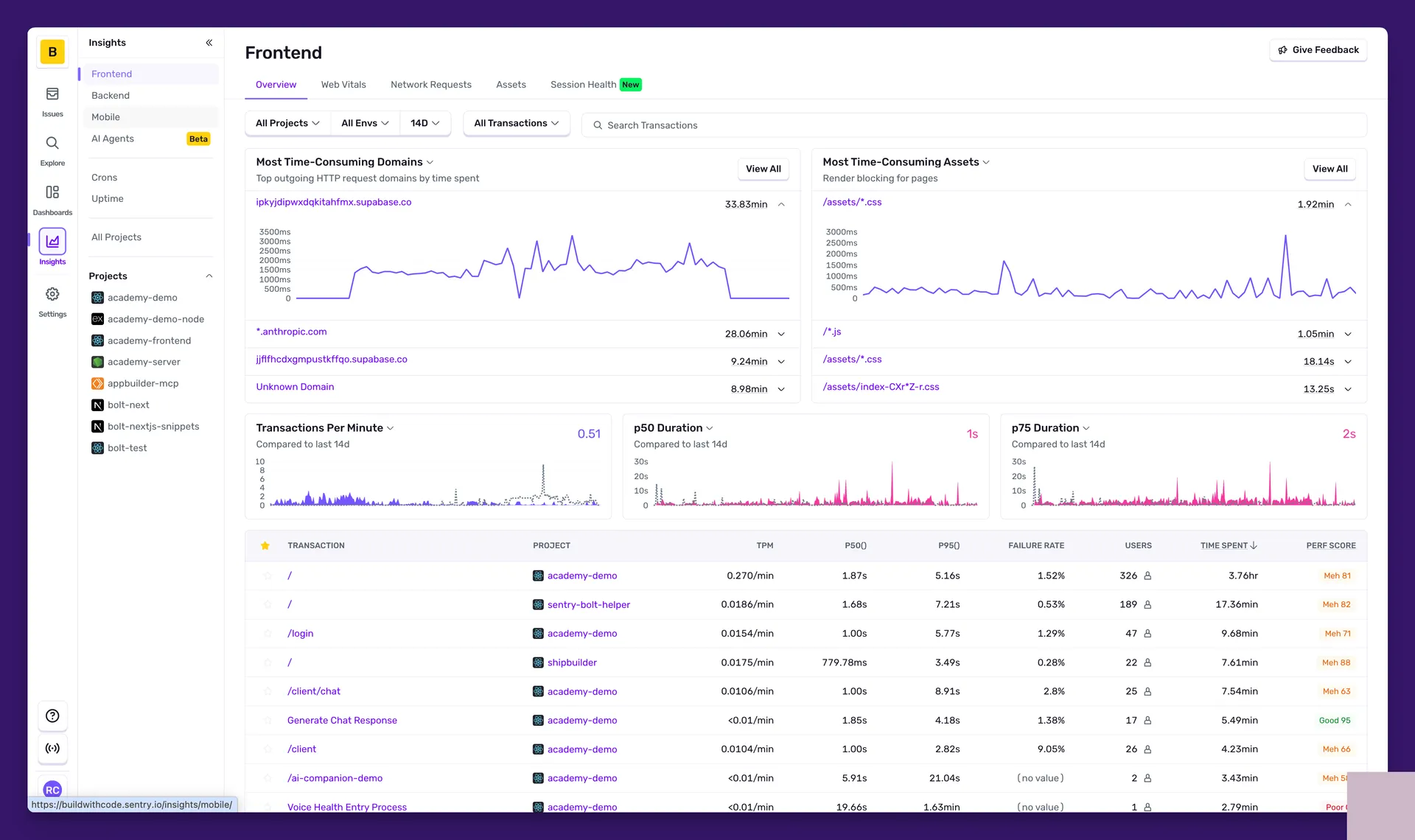
Task: Click the help question-mark icon
Action: [x=52, y=715]
